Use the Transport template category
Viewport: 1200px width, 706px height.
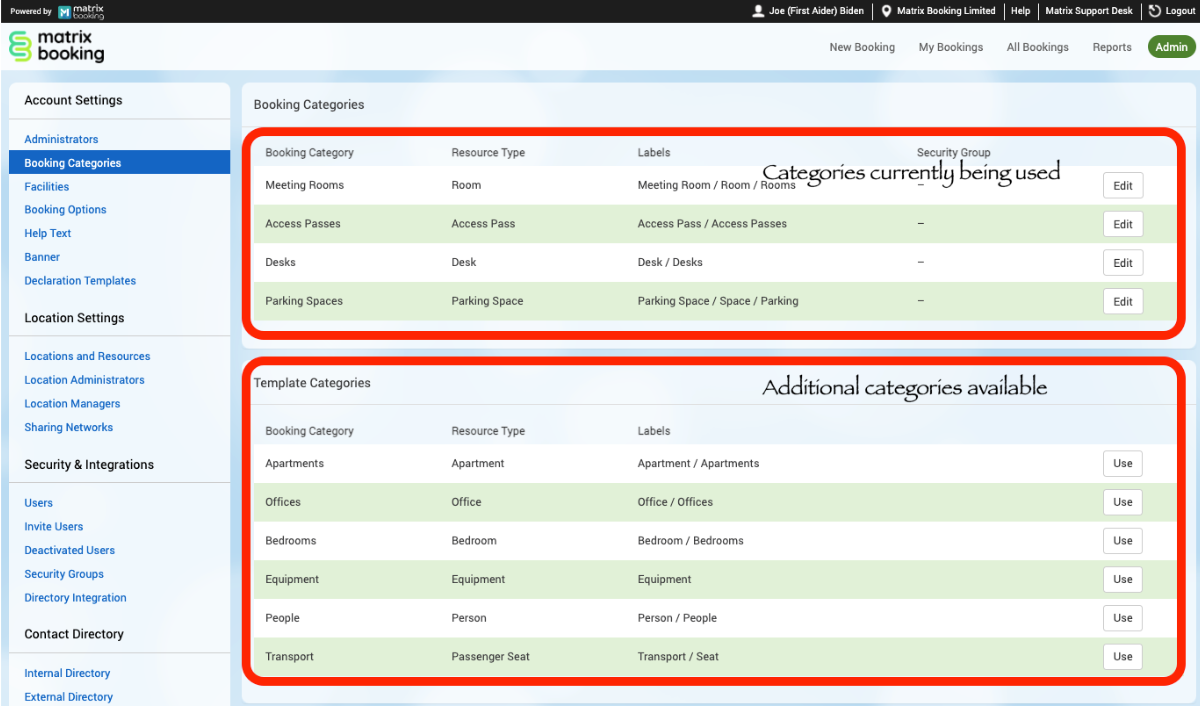pyautogui.click(x=1122, y=657)
